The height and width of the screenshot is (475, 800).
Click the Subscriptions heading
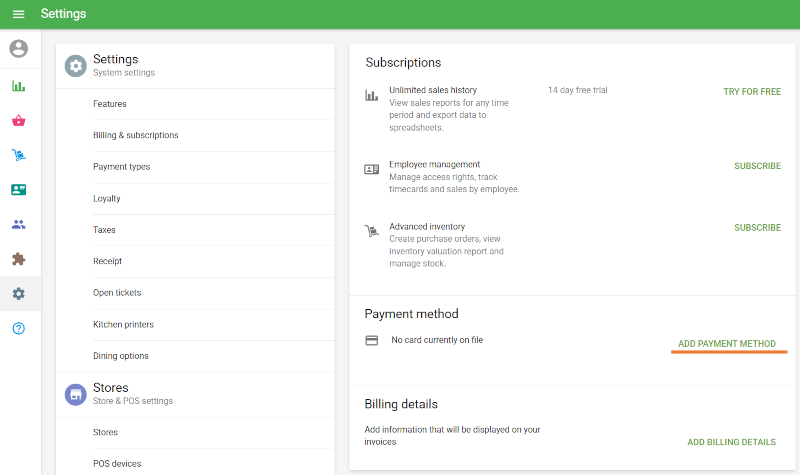(403, 63)
